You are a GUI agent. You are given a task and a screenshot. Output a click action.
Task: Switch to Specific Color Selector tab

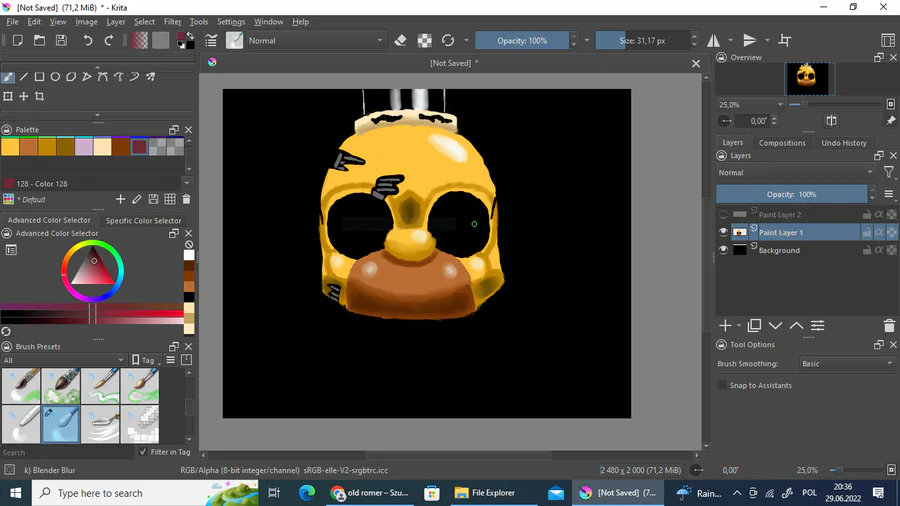pos(143,220)
